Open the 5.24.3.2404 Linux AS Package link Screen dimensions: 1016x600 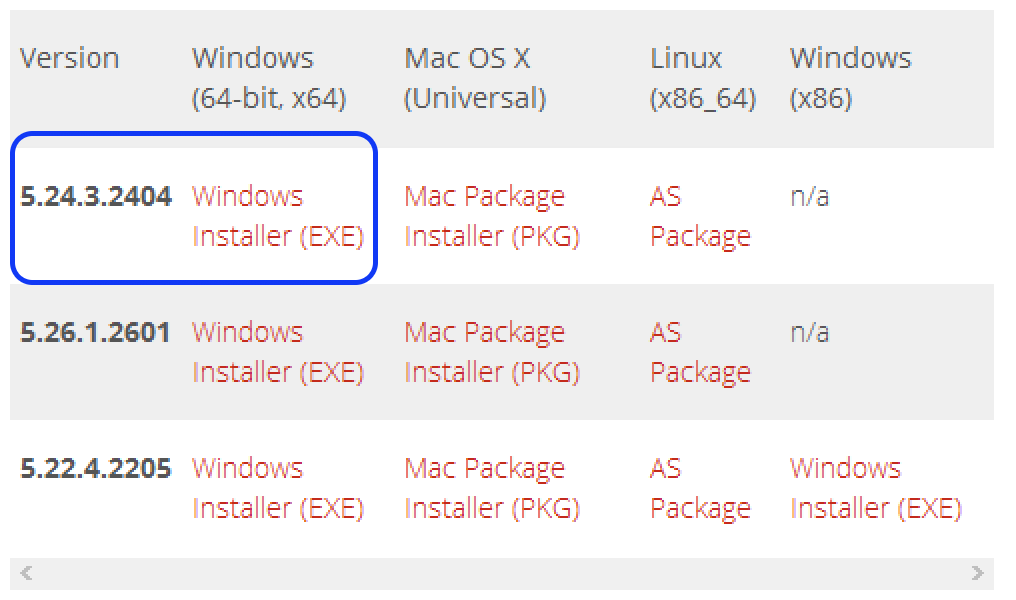click(x=699, y=216)
